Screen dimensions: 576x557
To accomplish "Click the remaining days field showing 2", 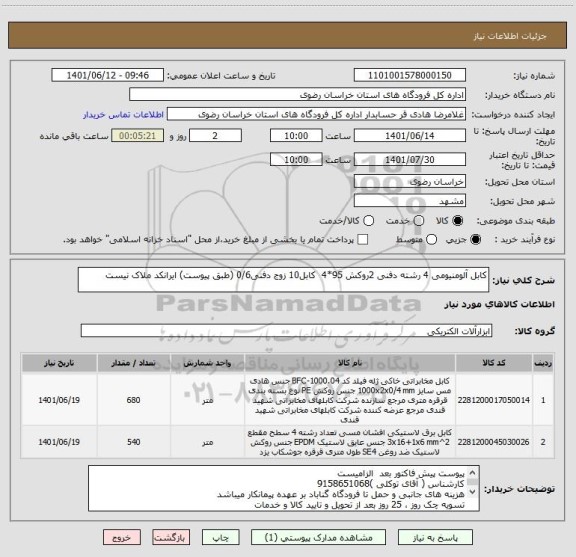I will click(x=215, y=136).
